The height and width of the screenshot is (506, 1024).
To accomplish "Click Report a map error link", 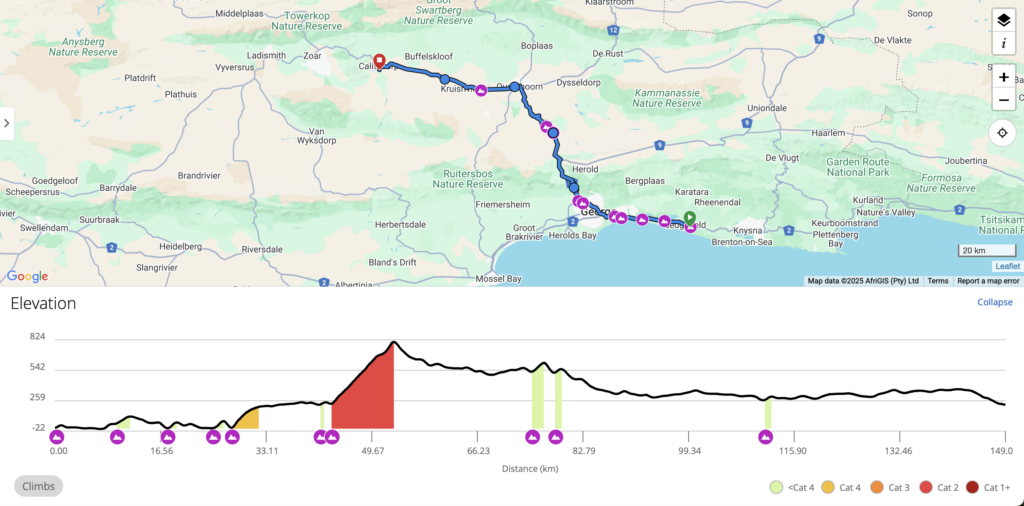I will tap(988, 281).
